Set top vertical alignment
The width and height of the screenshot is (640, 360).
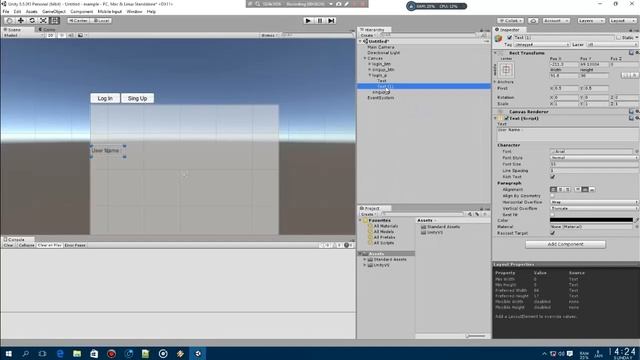(x=578, y=189)
